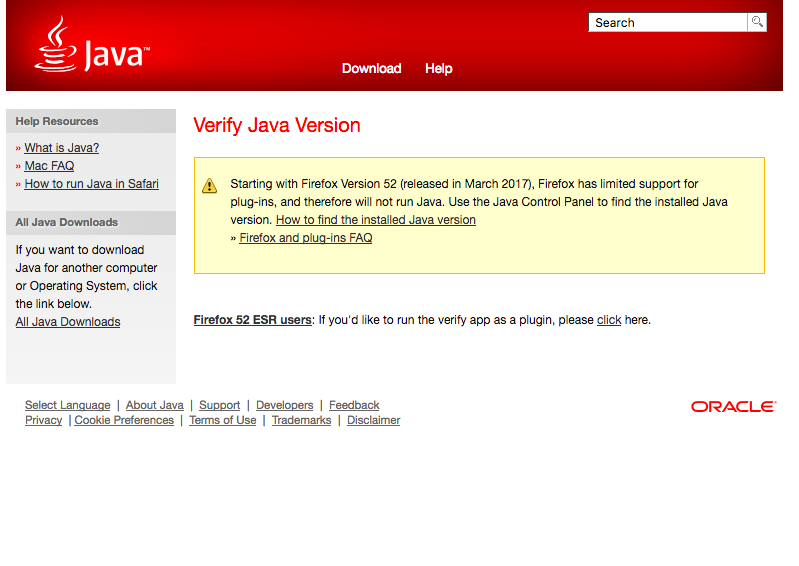This screenshot has width=799, height=566.
Task: Click the Java logo in header
Action: [91, 46]
